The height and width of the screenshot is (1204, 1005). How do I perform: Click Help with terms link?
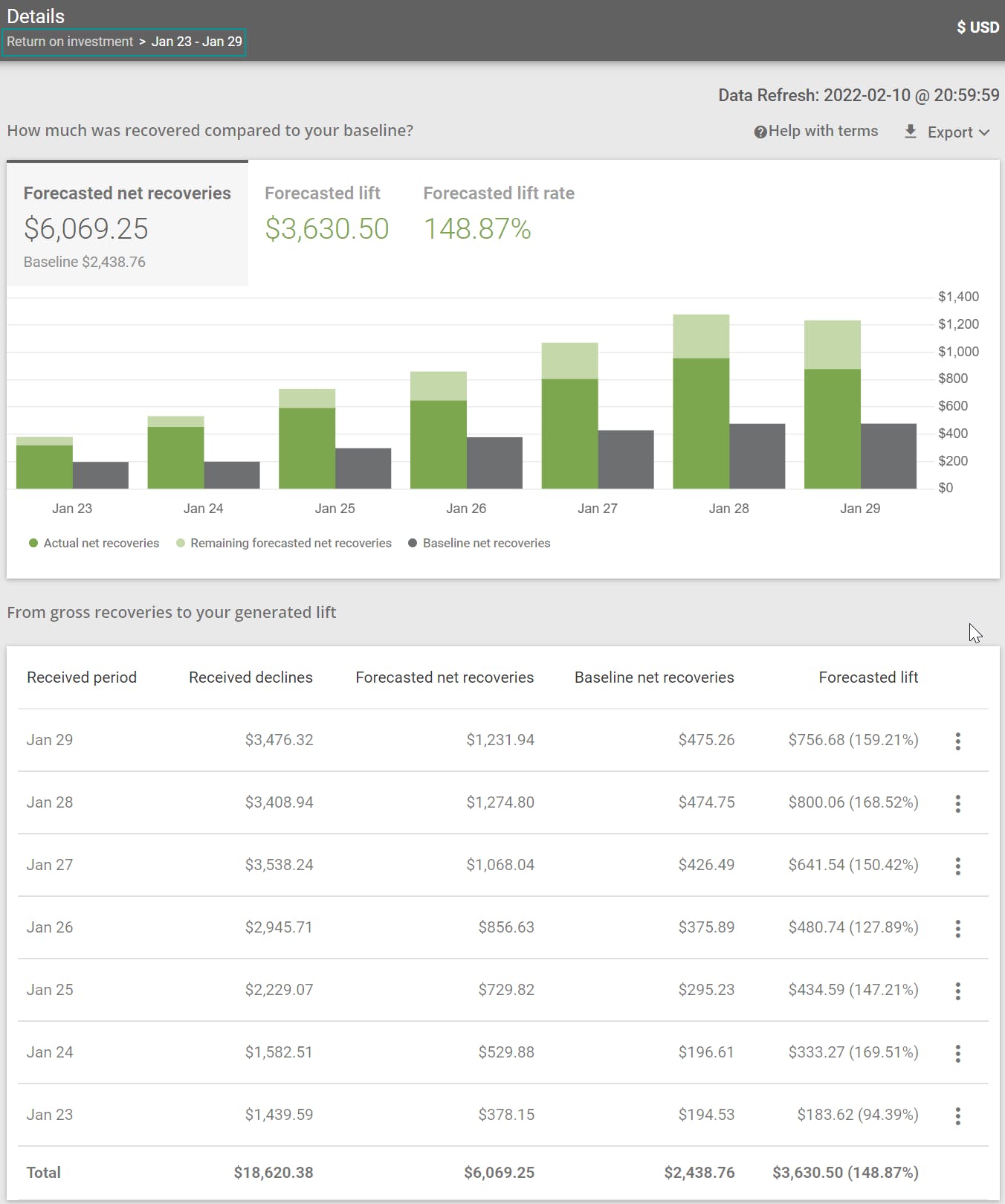(x=823, y=131)
